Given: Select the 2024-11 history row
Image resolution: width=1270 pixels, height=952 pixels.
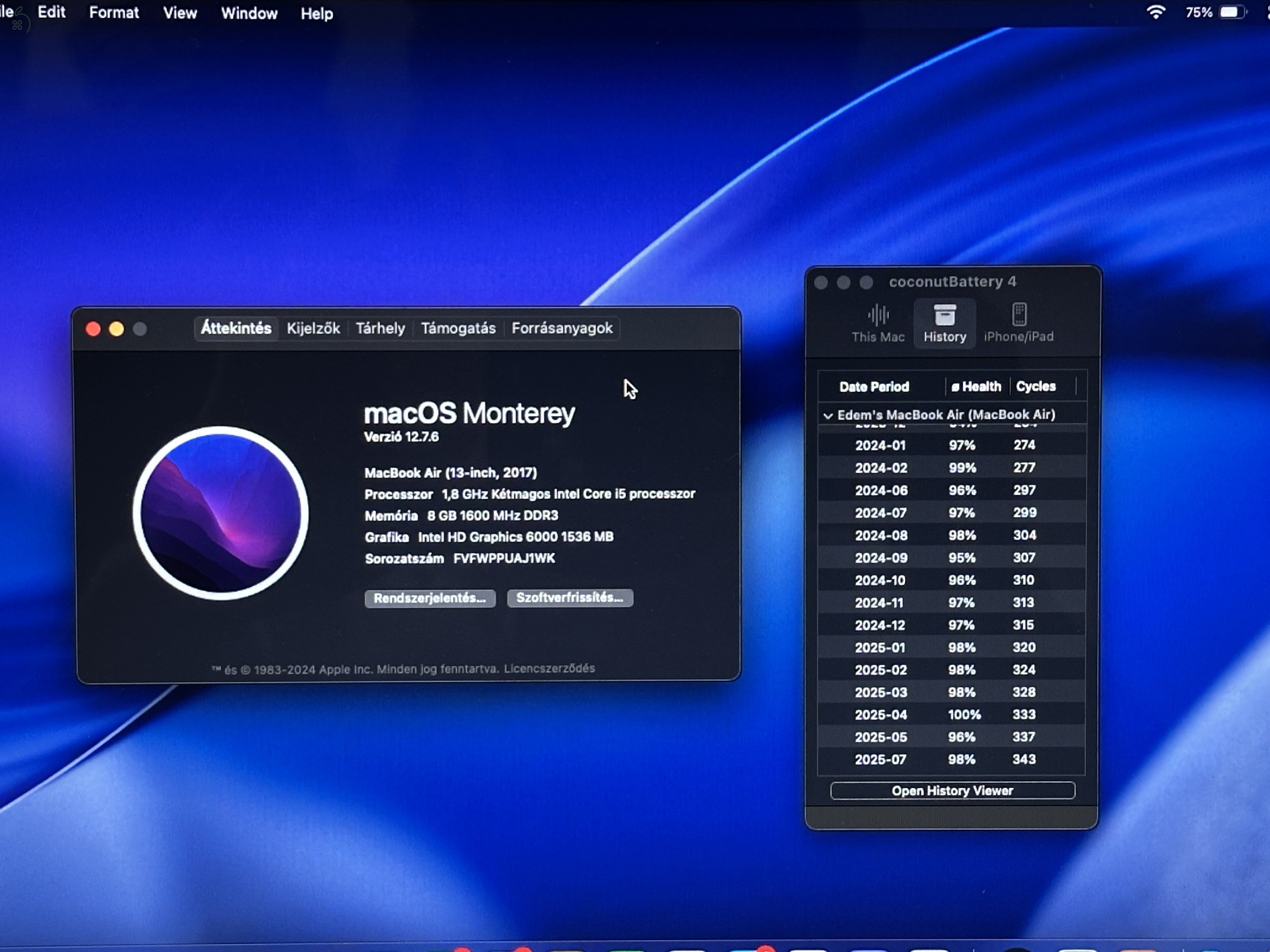Looking at the screenshot, I should click(x=951, y=603).
